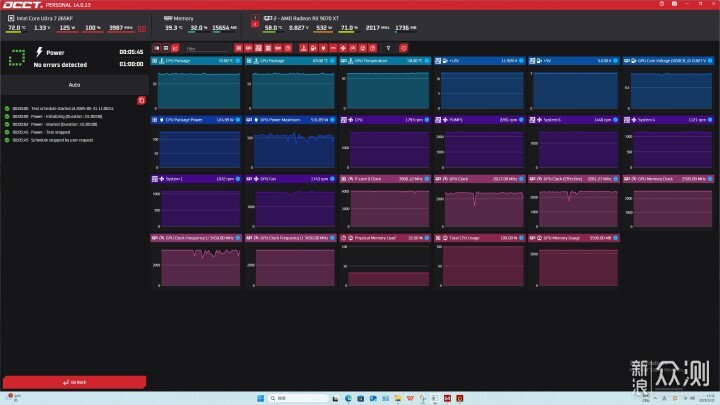The width and height of the screenshot is (720, 405).
Task: Click the 'No errors detected' status text
Action: tap(60, 65)
